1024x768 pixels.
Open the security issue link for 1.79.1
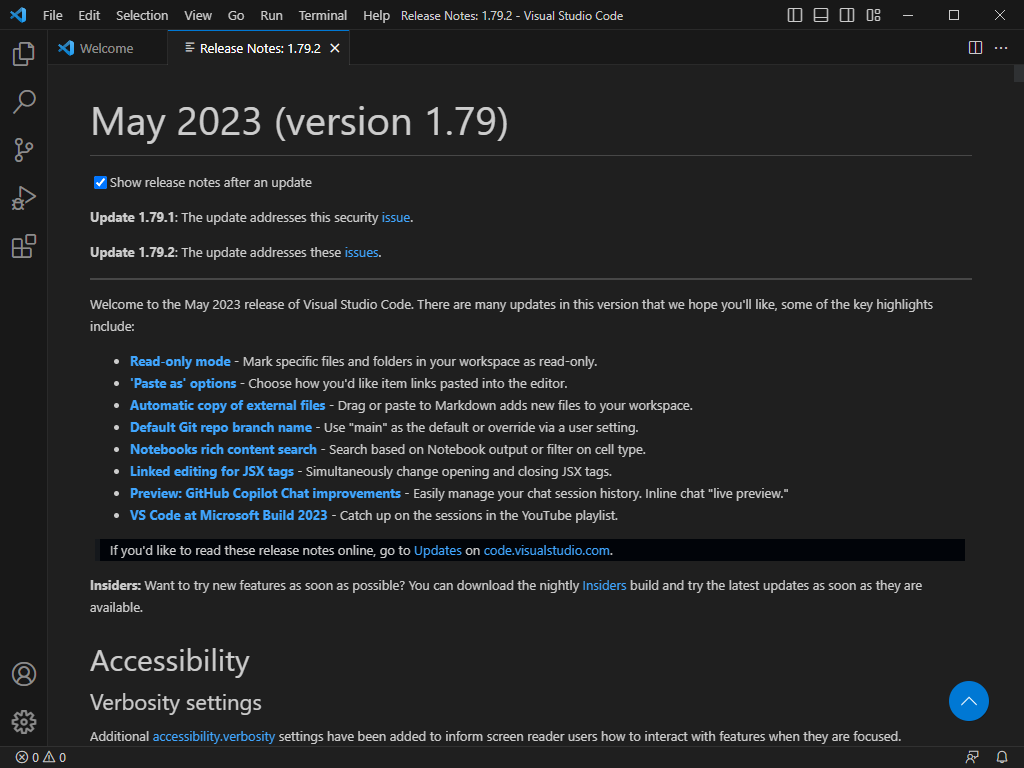(x=396, y=217)
